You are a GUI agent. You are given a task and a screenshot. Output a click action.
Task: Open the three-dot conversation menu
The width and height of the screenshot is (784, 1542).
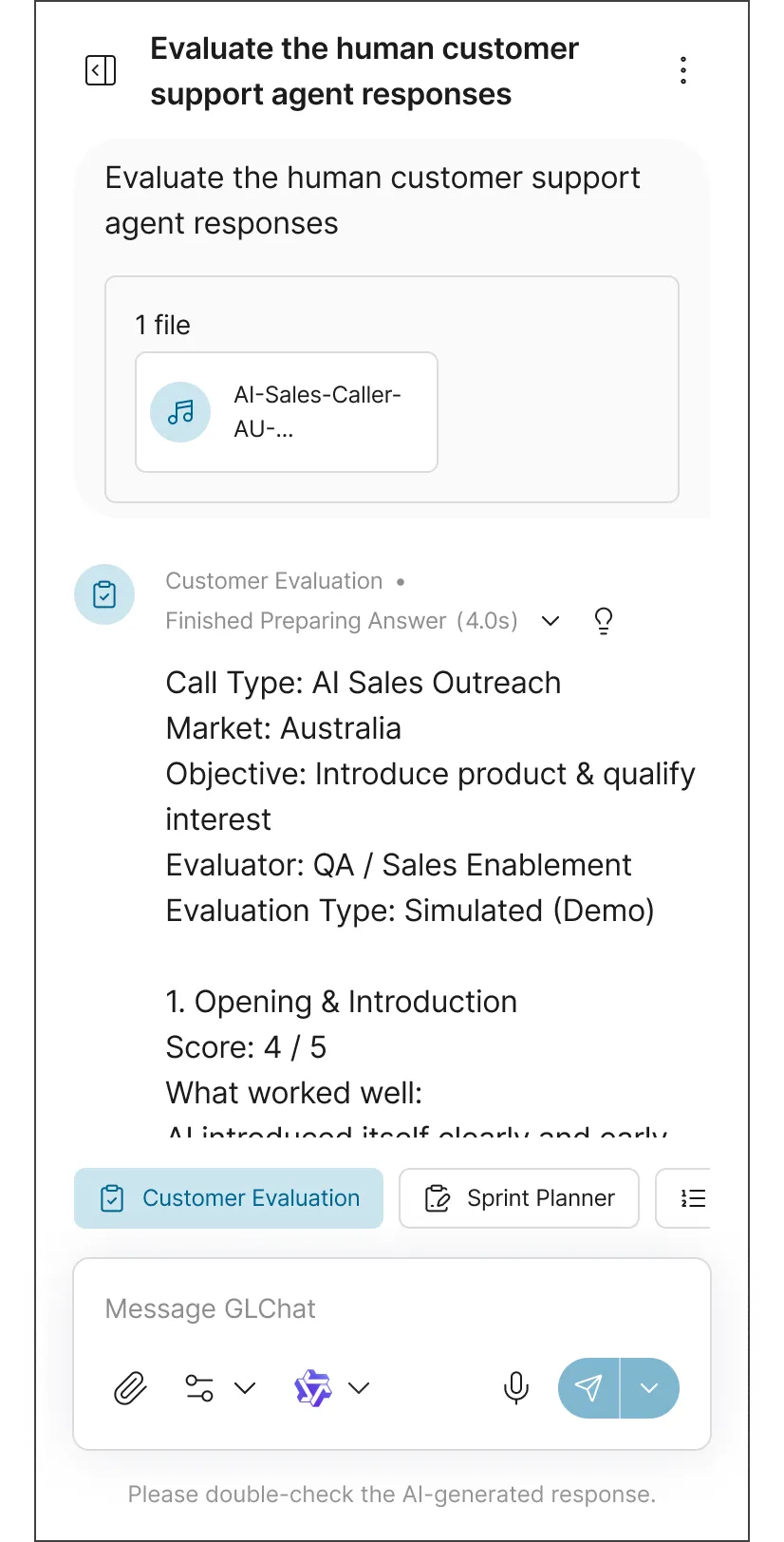[x=682, y=70]
